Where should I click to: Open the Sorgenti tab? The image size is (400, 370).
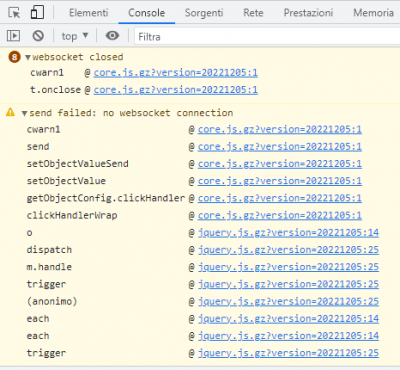pos(204,13)
